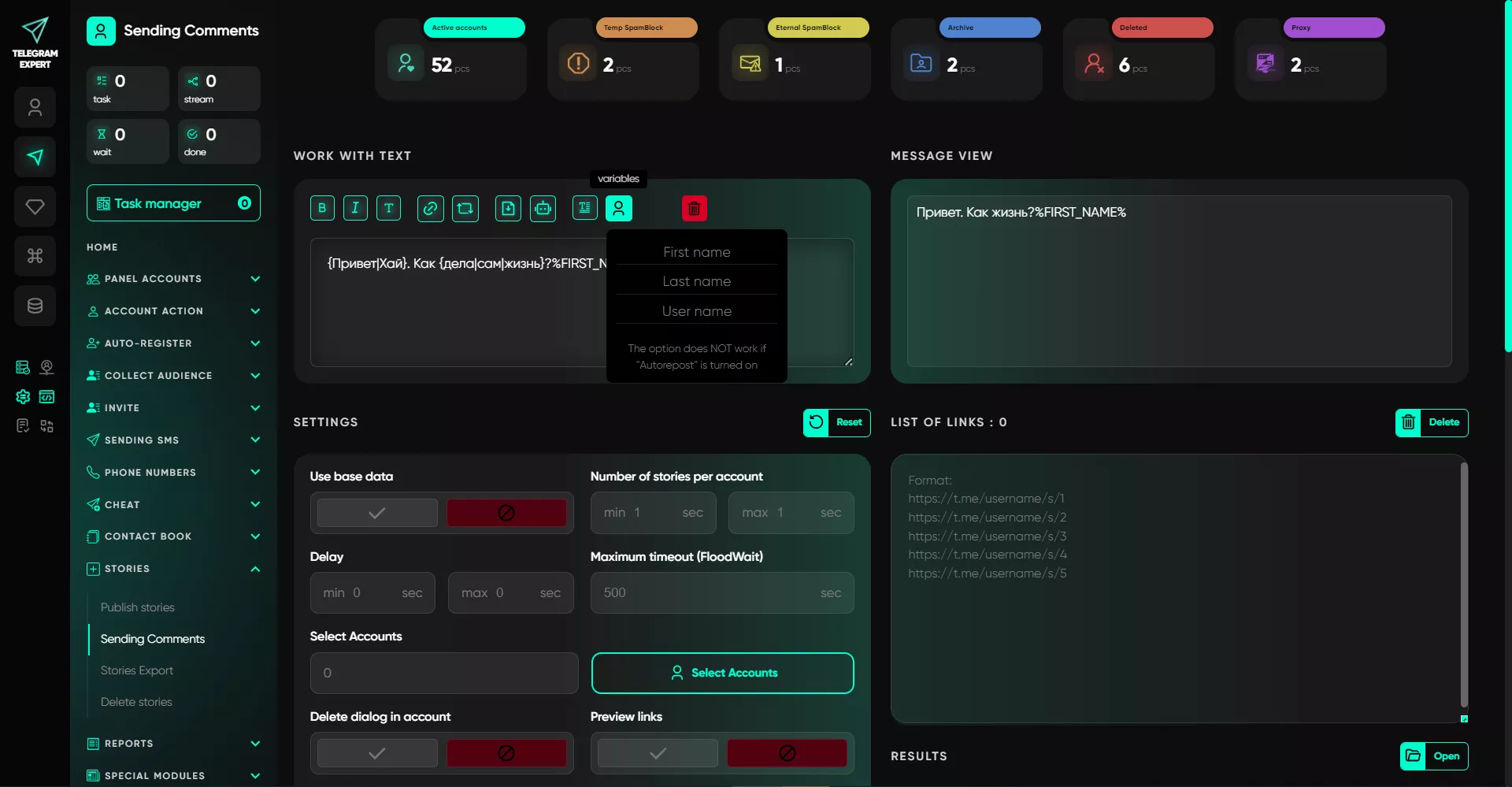
Task: Enable Preview links with checkmark
Action: tap(658, 753)
